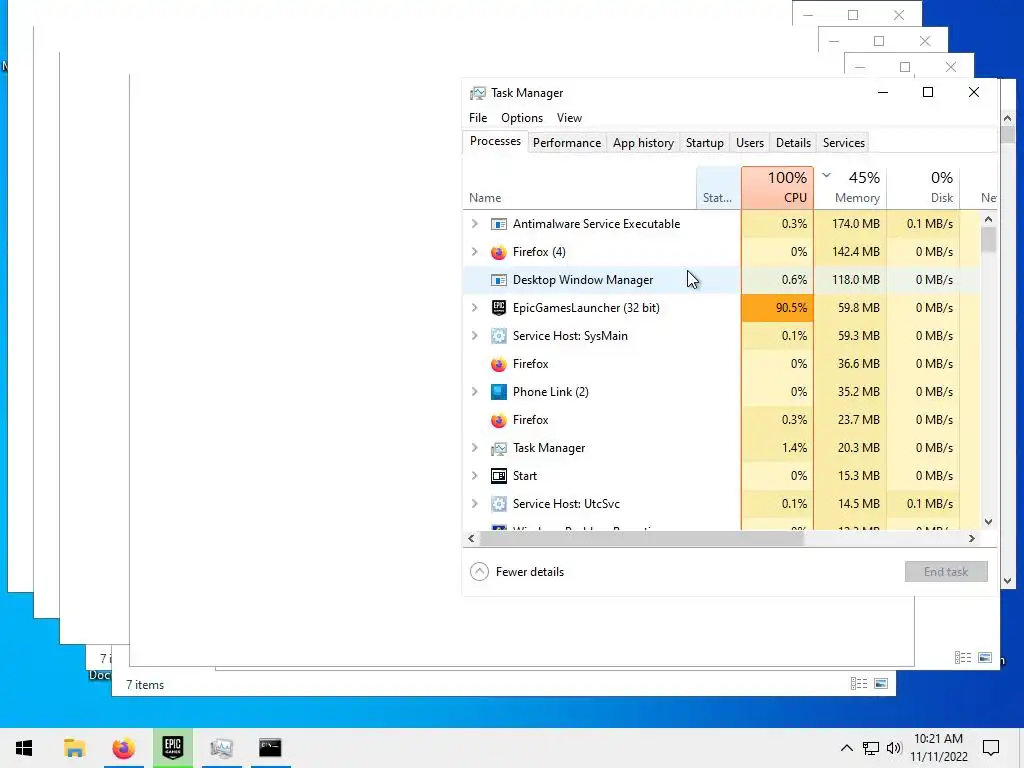The width and height of the screenshot is (1024, 768).
Task: Expand Service Host: UtcSvc group
Action: pos(475,504)
